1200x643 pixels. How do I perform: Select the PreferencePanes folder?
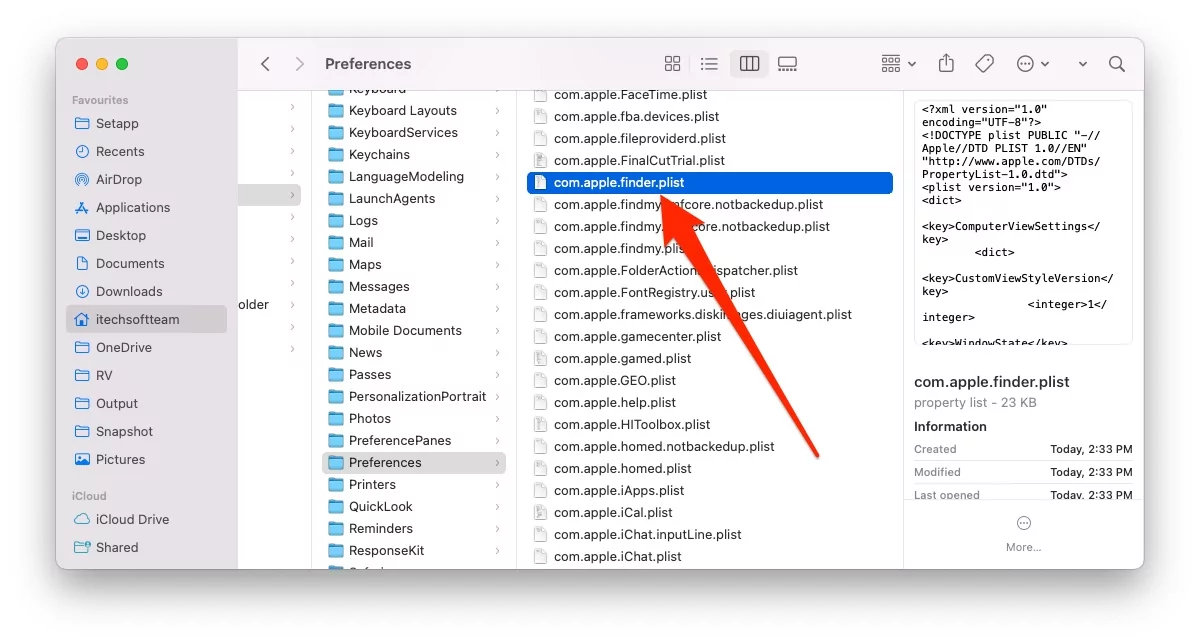click(x=414, y=441)
